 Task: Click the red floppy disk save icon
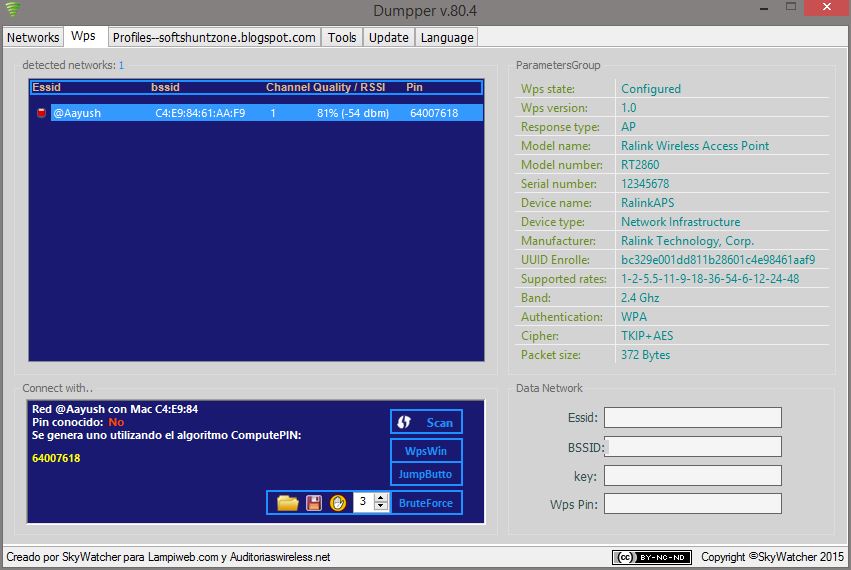314,503
